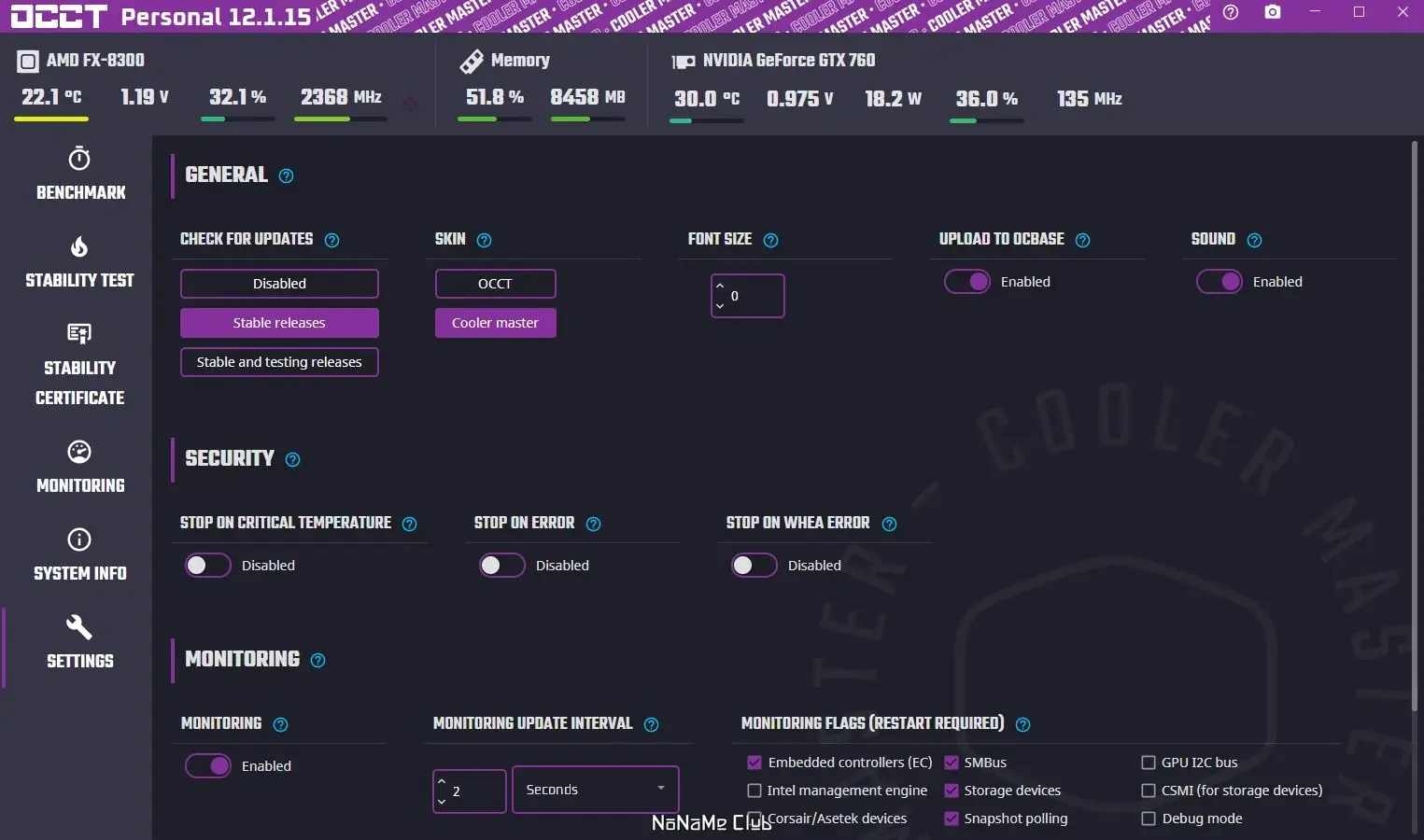Check CSMI (for storage devices) flag
Viewport: 1424px width, 840px height.
[1149, 791]
